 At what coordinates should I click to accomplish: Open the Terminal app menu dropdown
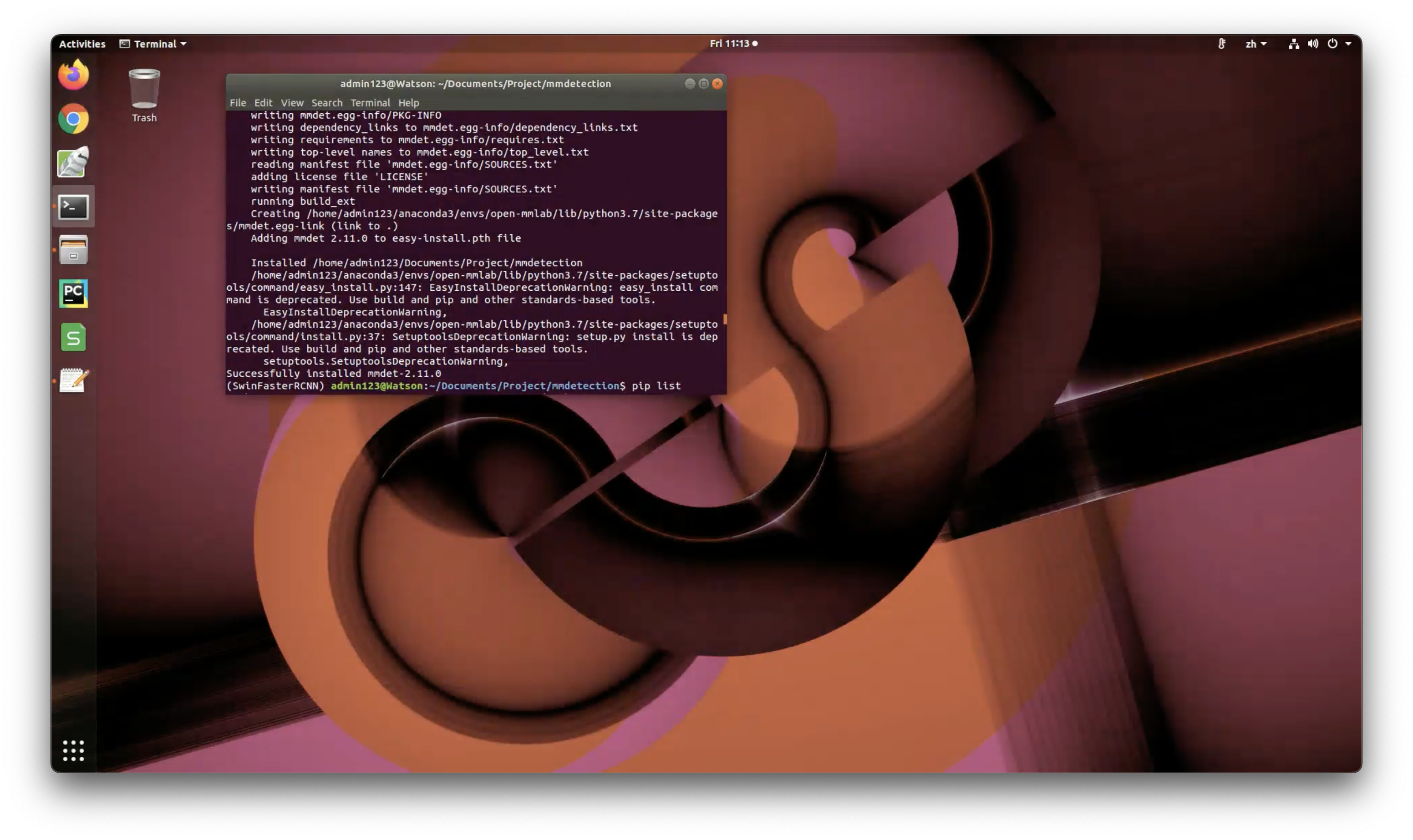click(153, 44)
